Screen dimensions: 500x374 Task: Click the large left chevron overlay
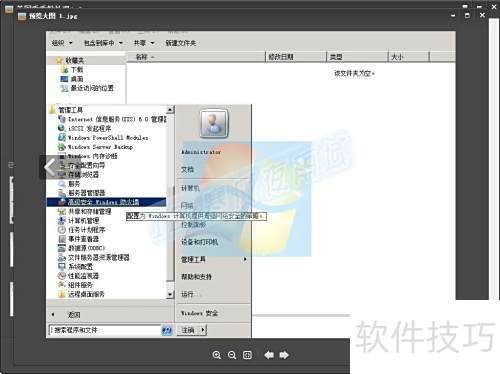click(x=50, y=167)
